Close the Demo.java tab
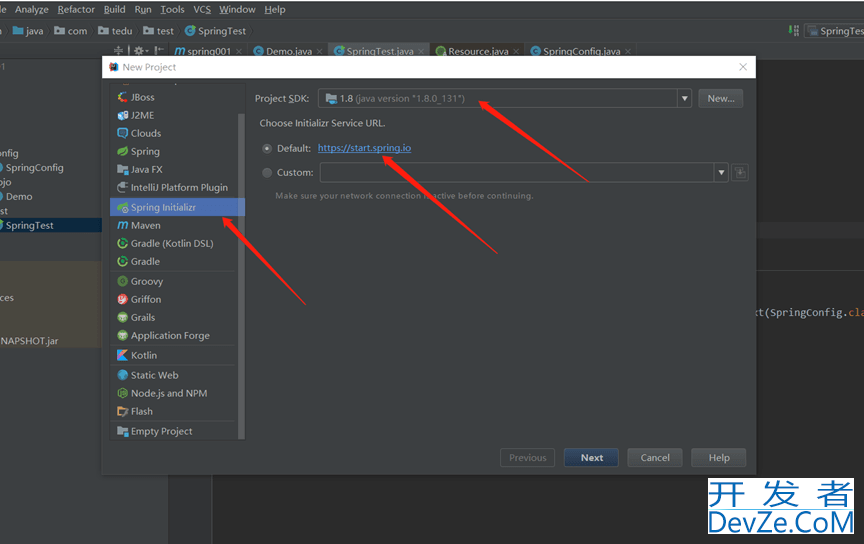The width and height of the screenshot is (864, 544). pyautogui.click(x=320, y=51)
